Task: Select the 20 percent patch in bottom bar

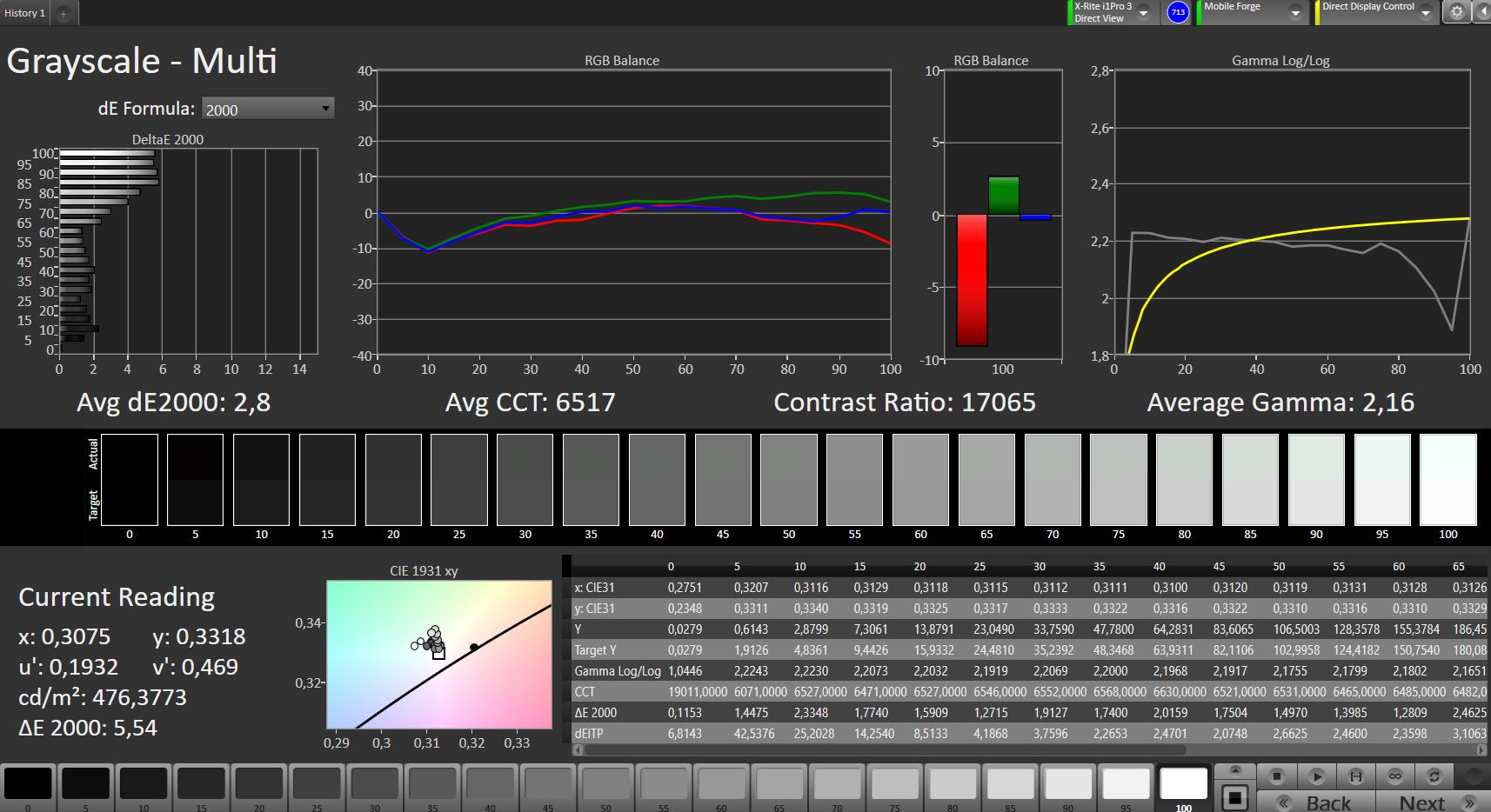Action: 259,787
